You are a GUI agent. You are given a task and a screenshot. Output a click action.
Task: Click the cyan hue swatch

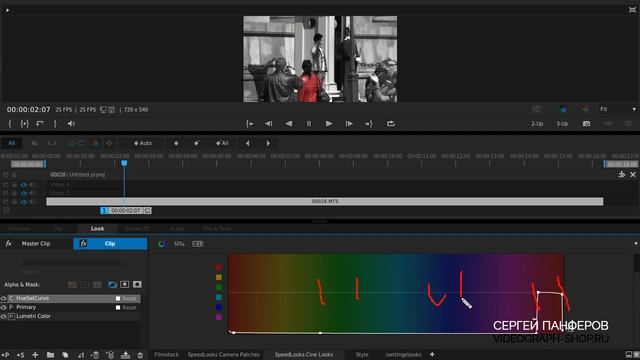[x=219, y=297]
